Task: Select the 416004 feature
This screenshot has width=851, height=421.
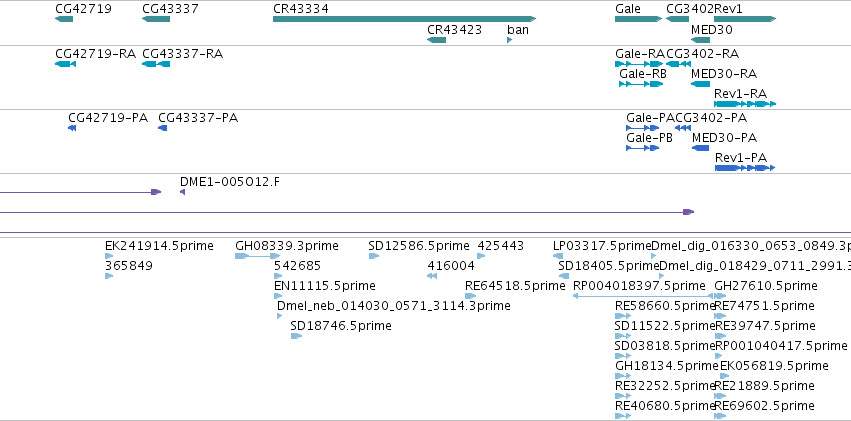Action: click(432, 276)
